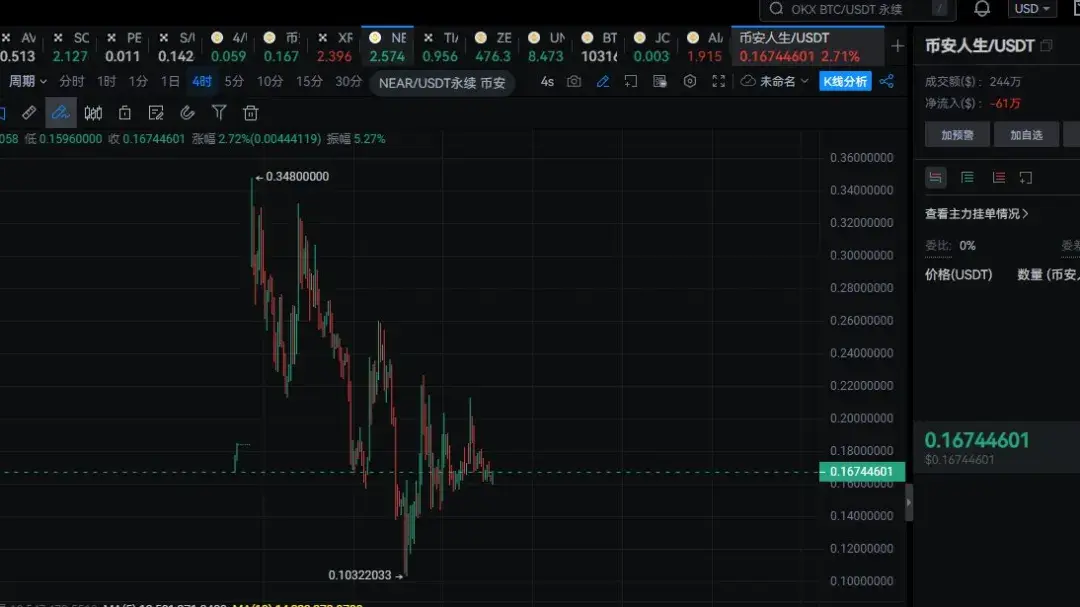The width and height of the screenshot is (1080, 607).
Task: Enter fullscreen chart mode
Action: click(x=718, y=81)
